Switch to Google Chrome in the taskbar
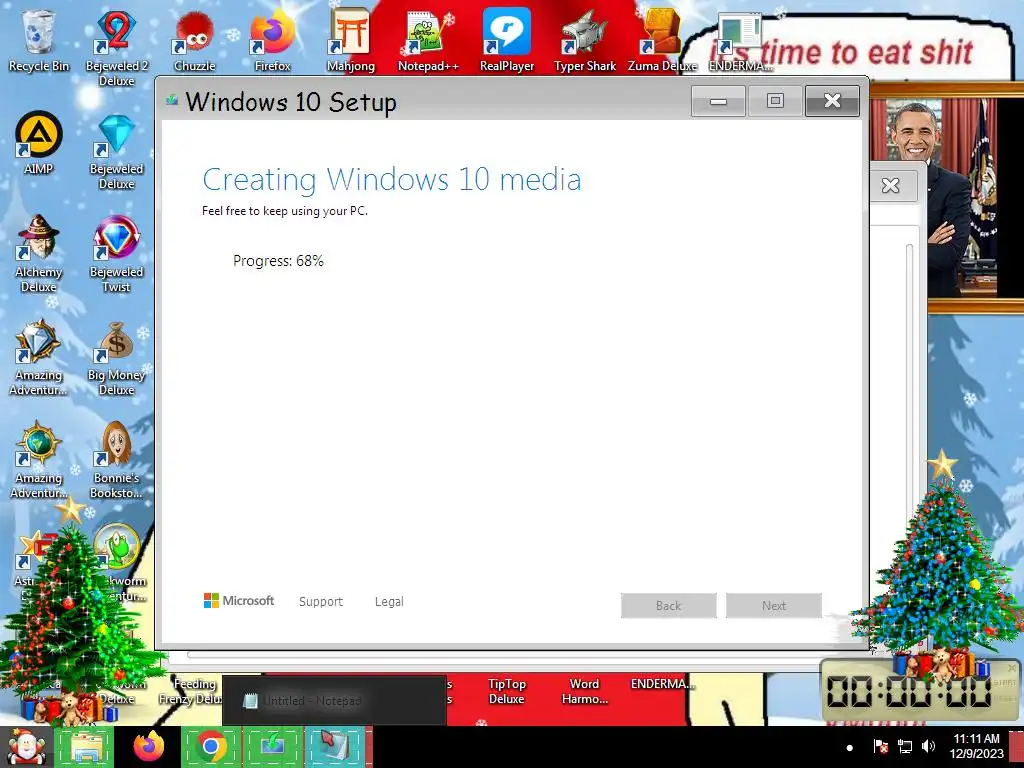Viewport: 1024px width, 768px height. click(211, 747)
